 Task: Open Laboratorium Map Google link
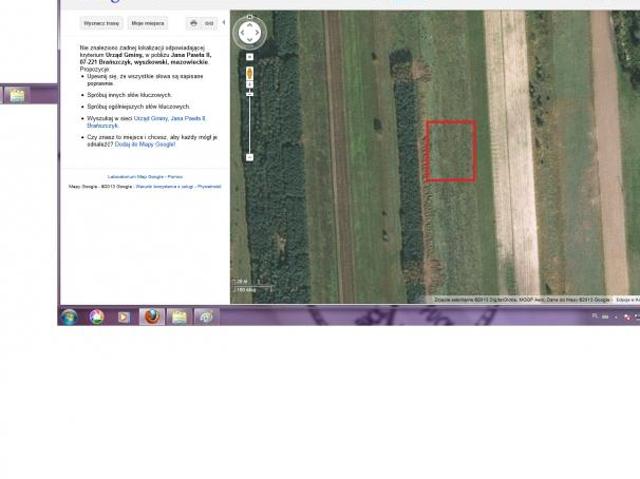136,177
